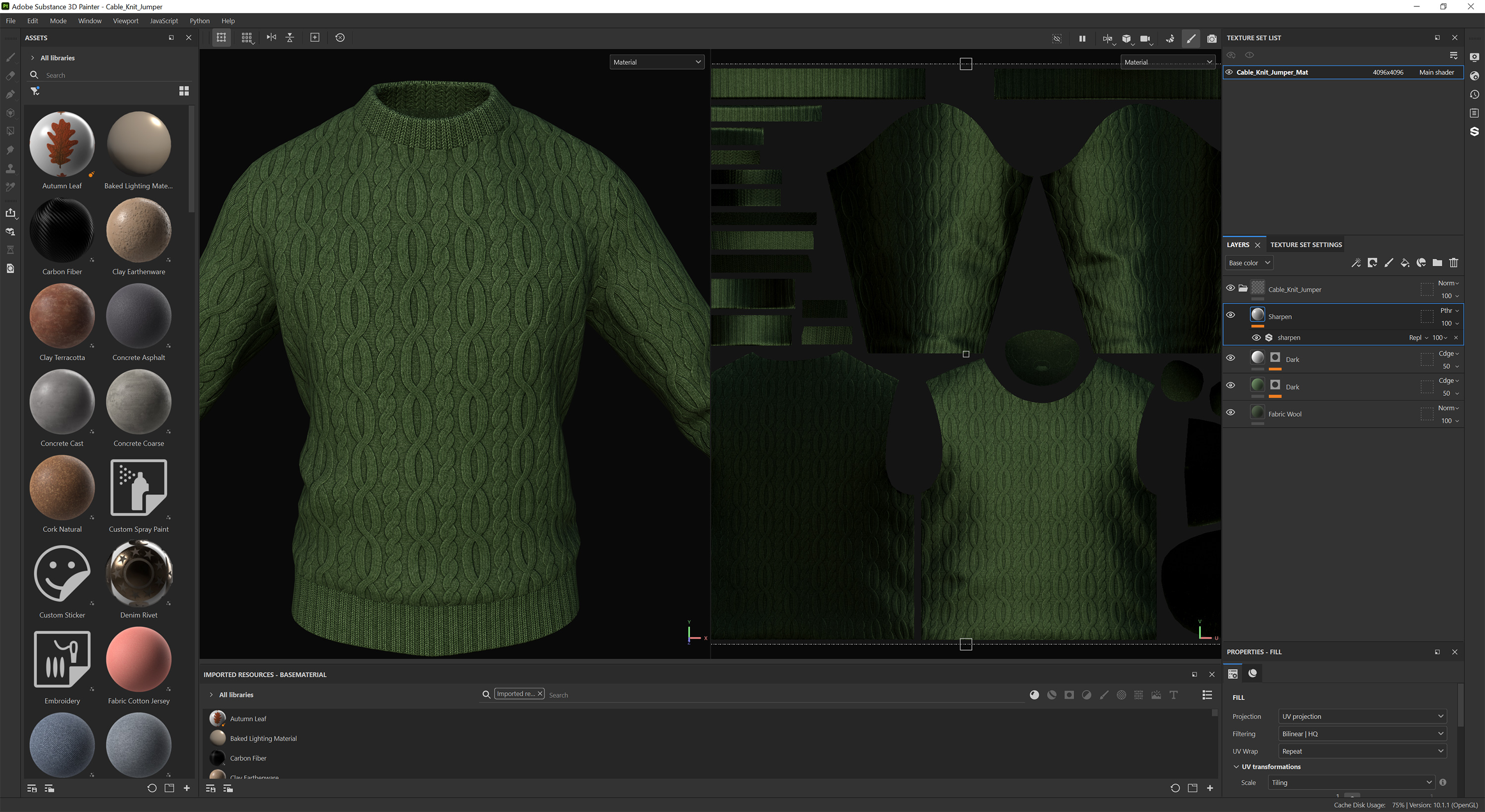Open the Base color channel dropdown

tap(1249, 262)
